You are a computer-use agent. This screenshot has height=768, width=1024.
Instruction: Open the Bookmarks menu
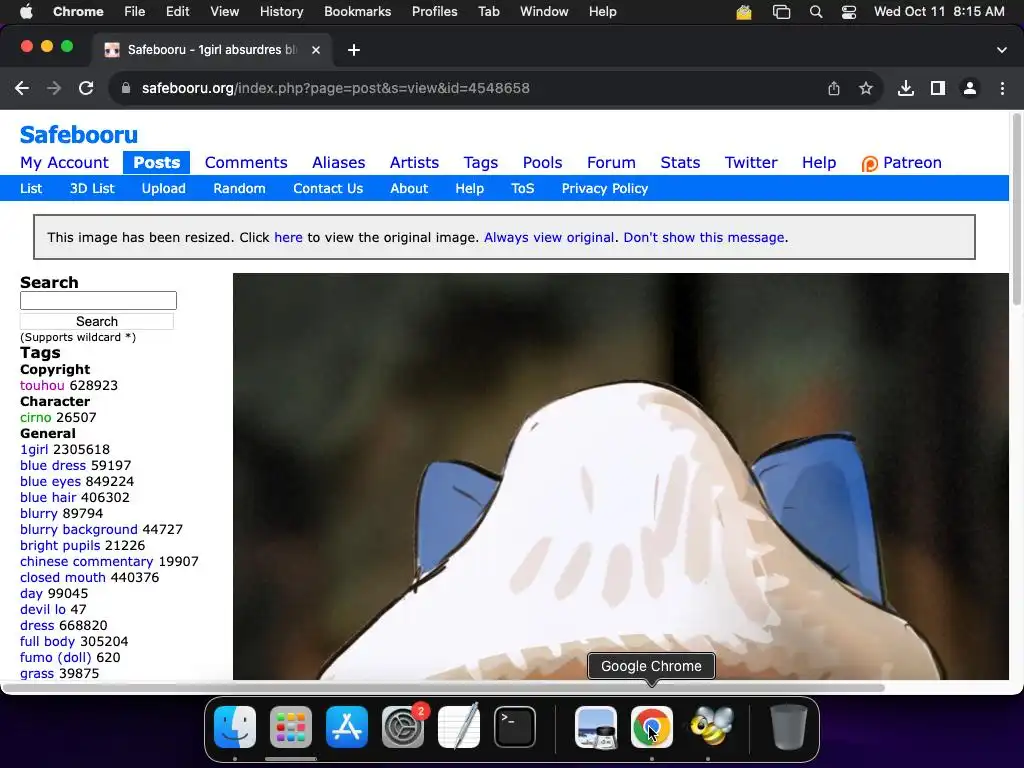pos(357,12)
